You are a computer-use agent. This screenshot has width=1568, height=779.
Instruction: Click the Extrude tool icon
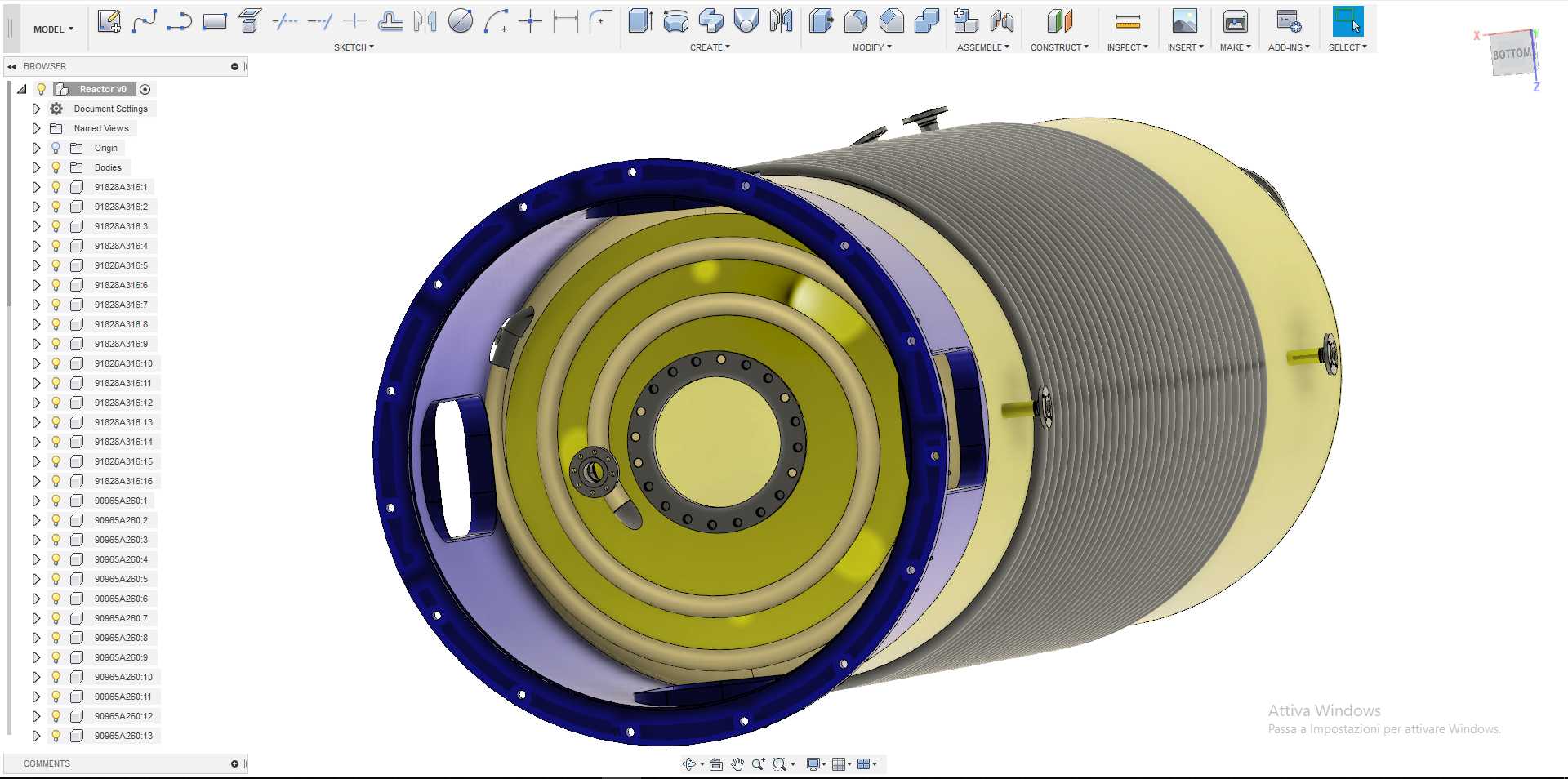pos(640,21)
